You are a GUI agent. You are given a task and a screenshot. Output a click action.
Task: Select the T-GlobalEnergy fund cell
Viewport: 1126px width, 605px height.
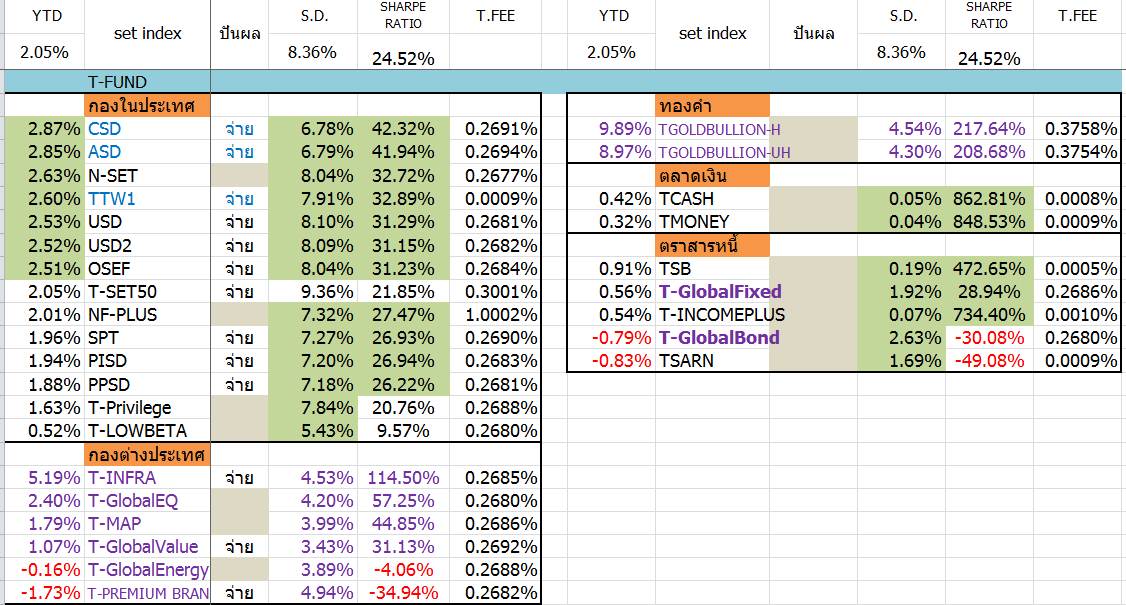(147, 570)
